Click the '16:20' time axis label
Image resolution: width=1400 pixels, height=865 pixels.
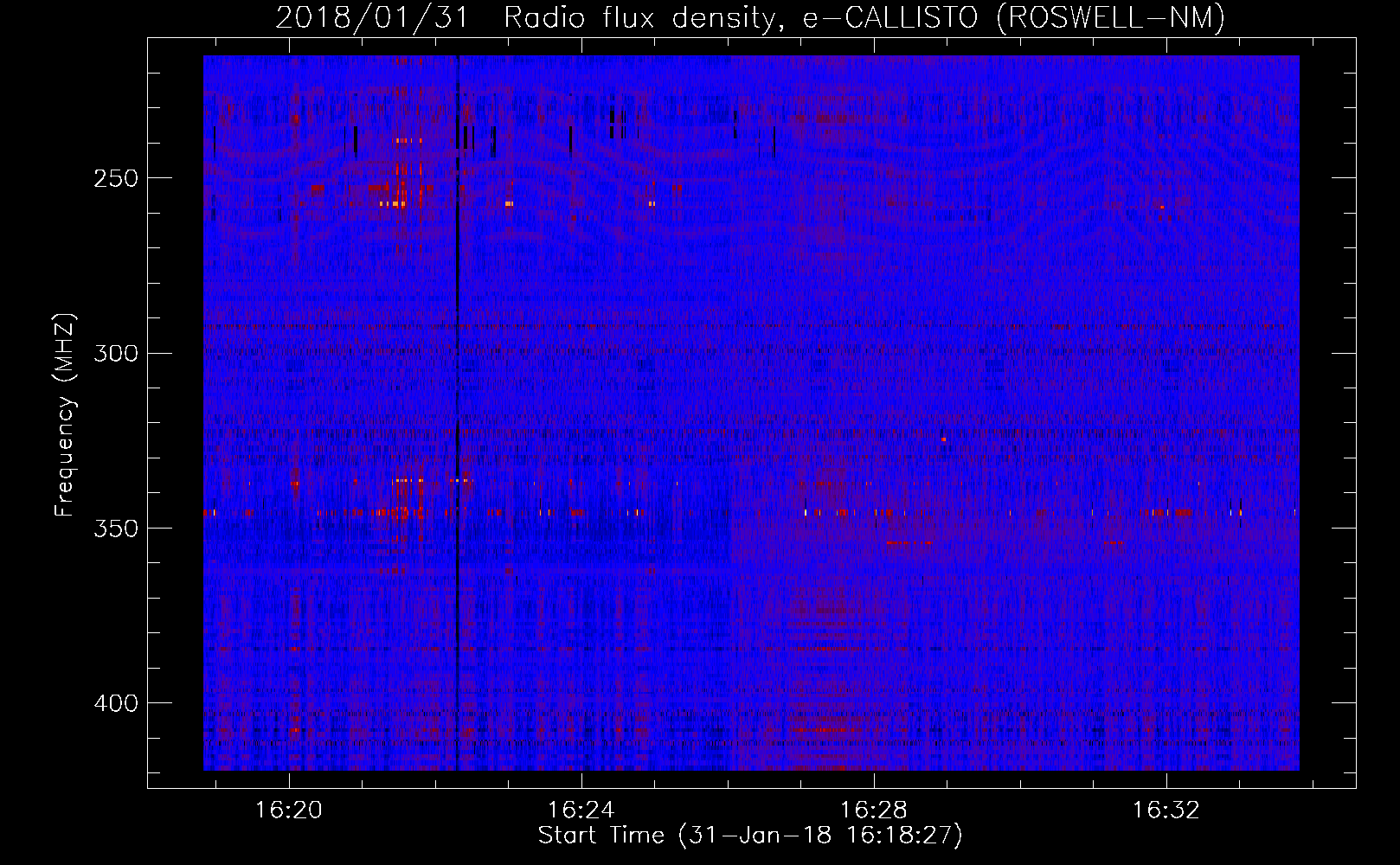coord(289,810)
